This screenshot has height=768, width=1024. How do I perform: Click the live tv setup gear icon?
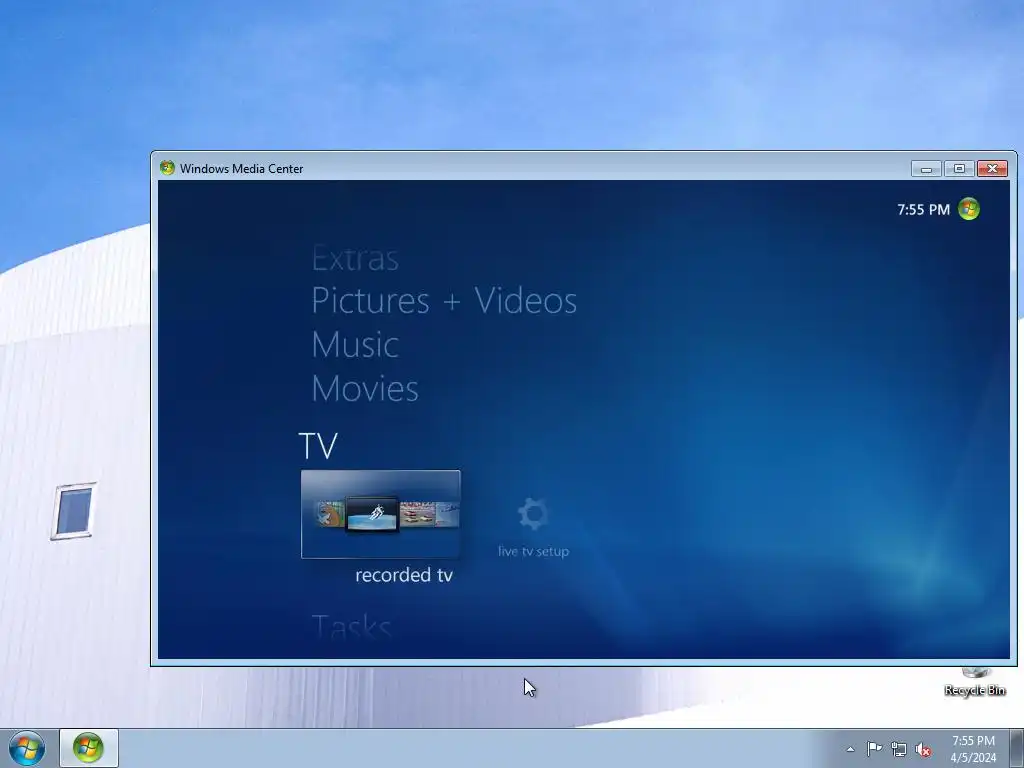(533, 514)
